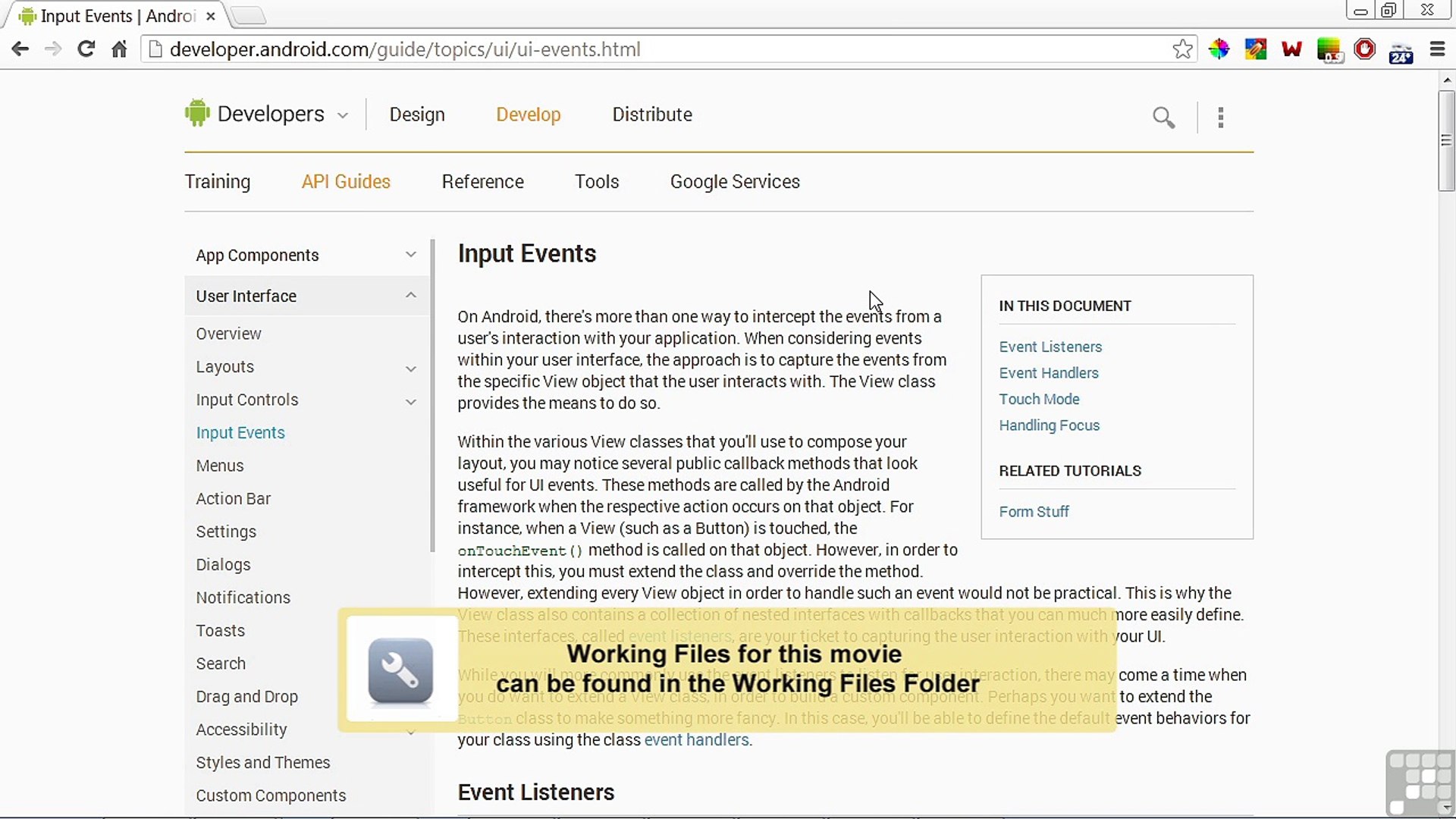The height and width of the screenshot is (819, 1456).
Task: Switch to the Training tab
Action: (x=218, y=182)
